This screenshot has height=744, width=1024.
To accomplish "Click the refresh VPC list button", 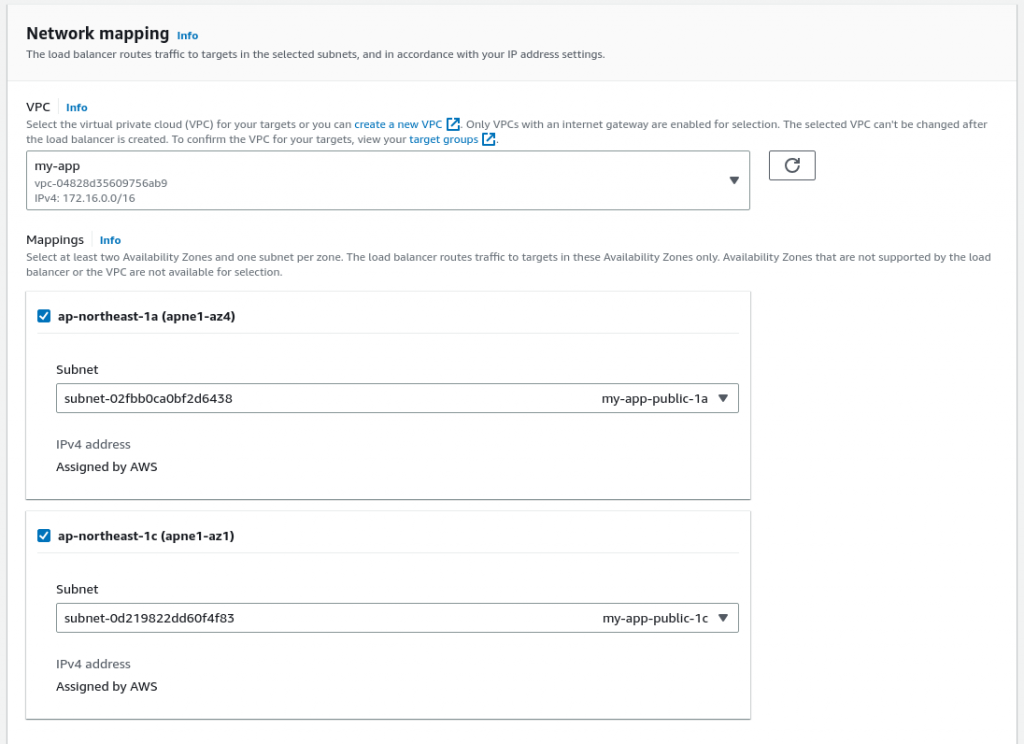I will tap(792, 166).
